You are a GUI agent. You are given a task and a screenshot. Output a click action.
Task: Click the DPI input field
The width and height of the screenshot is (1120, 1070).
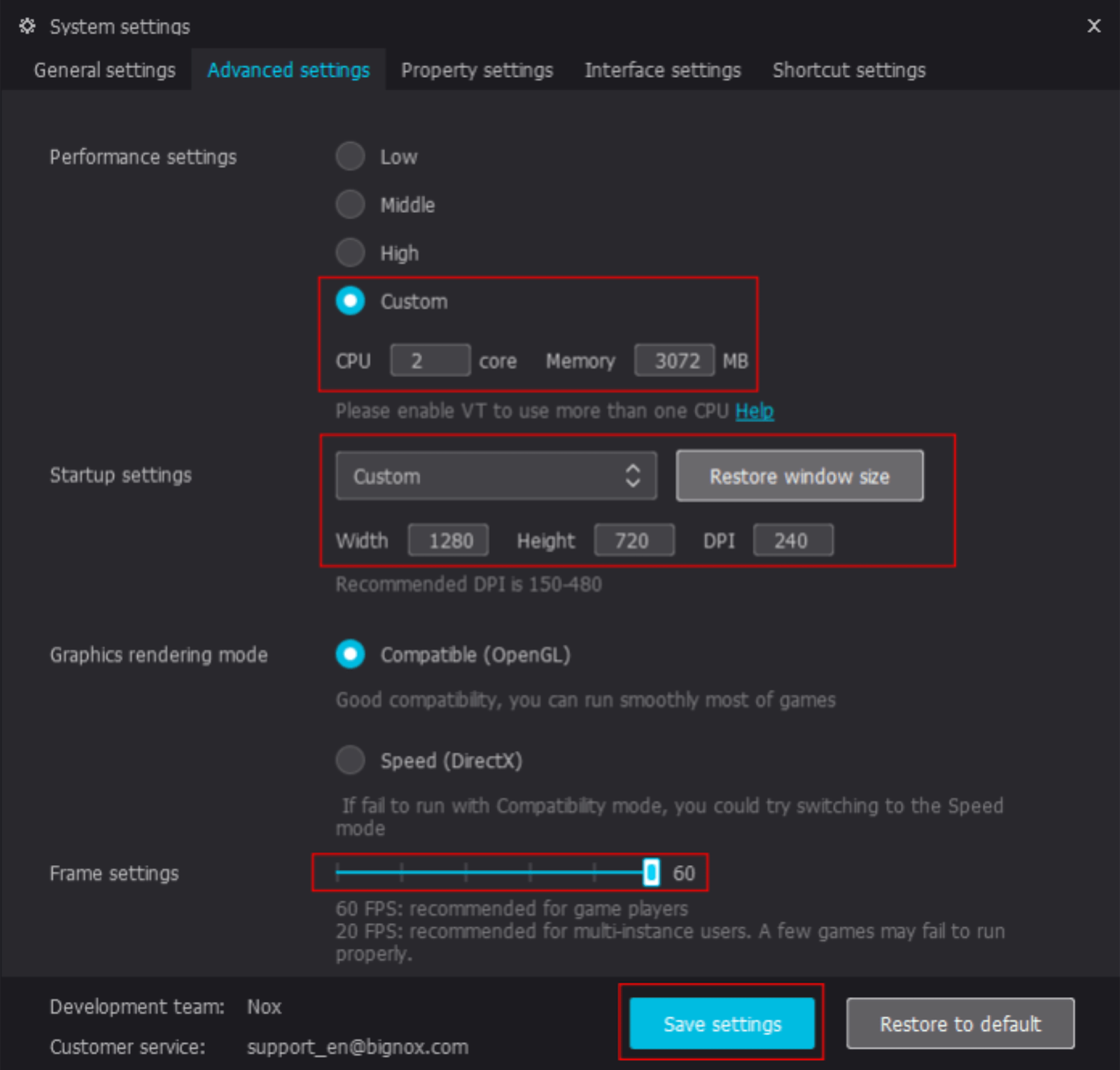point(793,540)
